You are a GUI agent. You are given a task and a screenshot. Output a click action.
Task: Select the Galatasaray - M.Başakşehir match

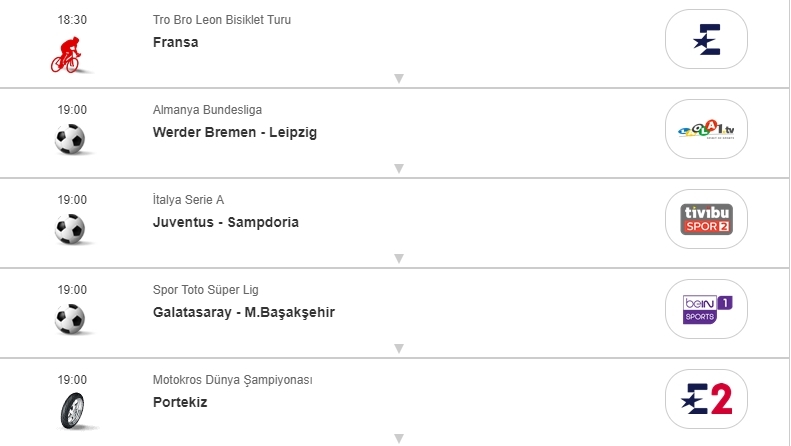tap(243, 312)
